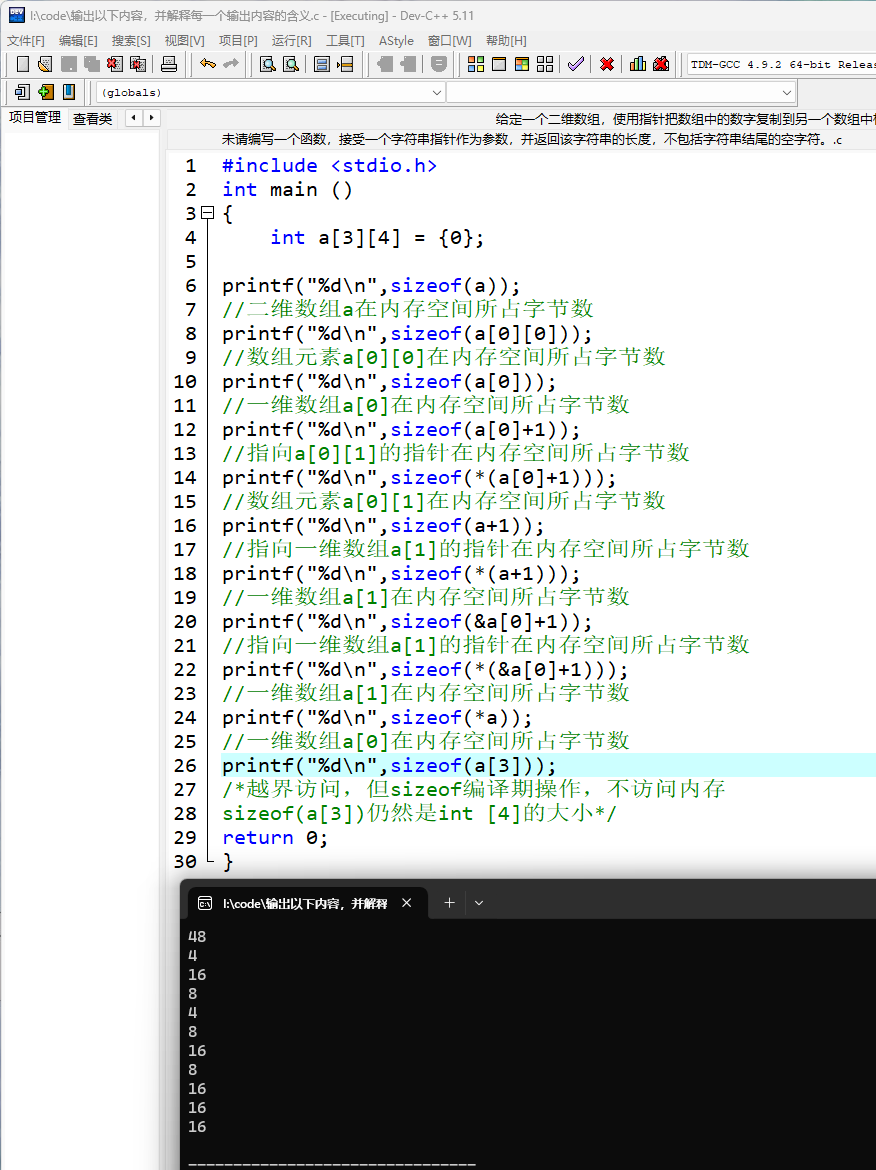This screenshot has width=876, height=1170.
Task: Click the line printf sizeof(a[3]) on line 26
Action: pyautogui.click(x=389, y=766)
